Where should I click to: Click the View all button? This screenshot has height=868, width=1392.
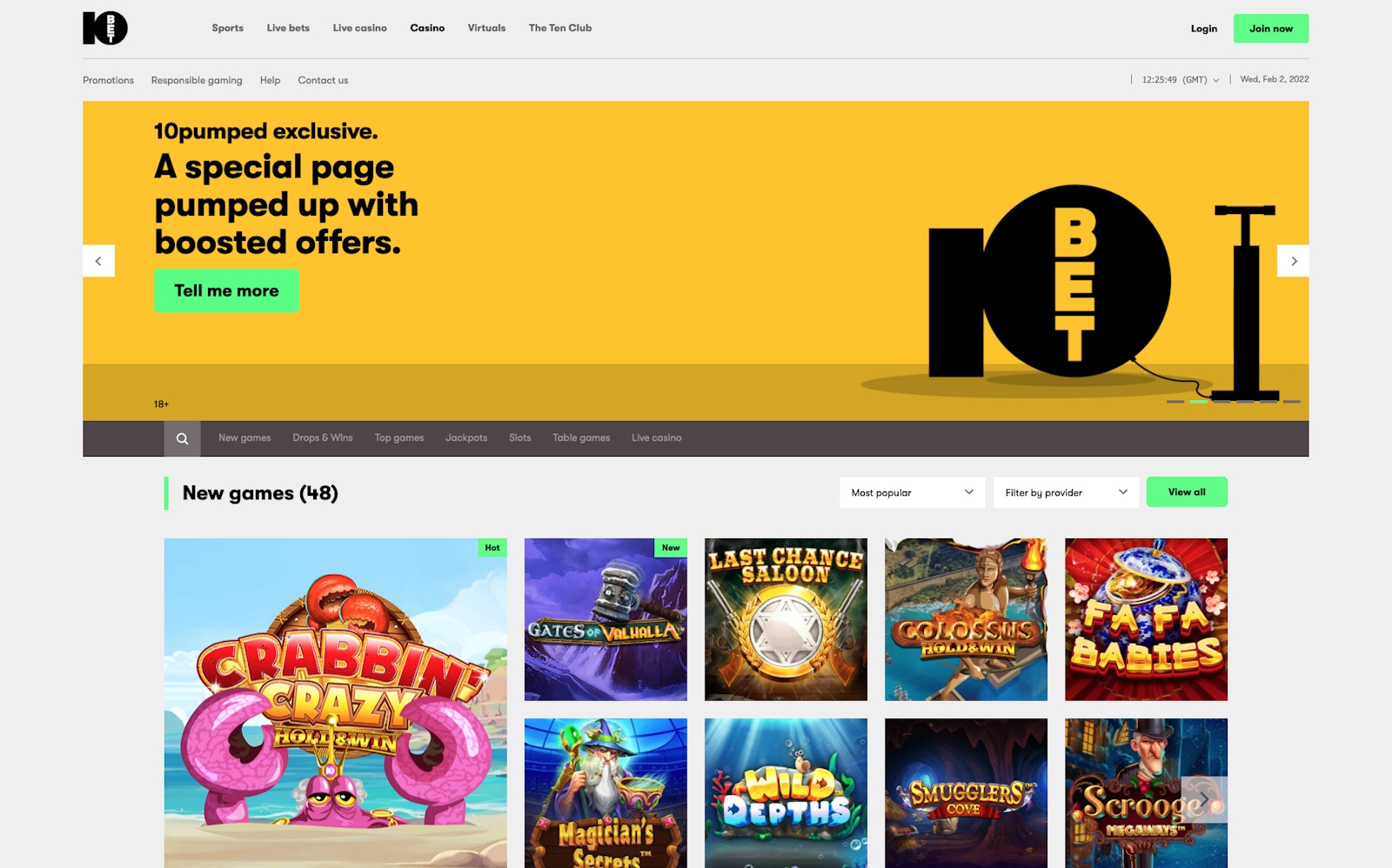[1186, 492]
